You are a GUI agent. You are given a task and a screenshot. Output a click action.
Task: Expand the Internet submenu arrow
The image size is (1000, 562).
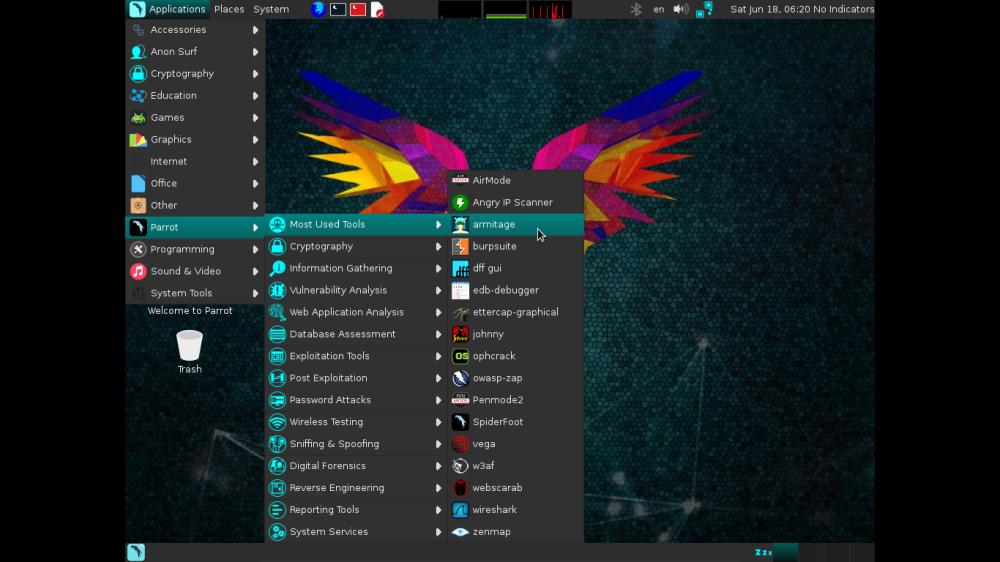click(x=255, y=161)
